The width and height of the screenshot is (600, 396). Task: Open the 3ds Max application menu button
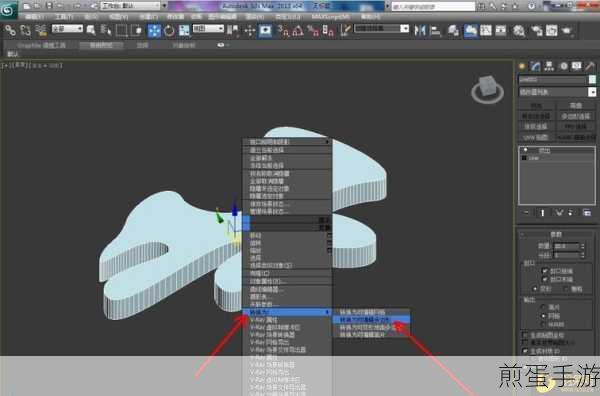pyautogui.click(x=8, y=10)
